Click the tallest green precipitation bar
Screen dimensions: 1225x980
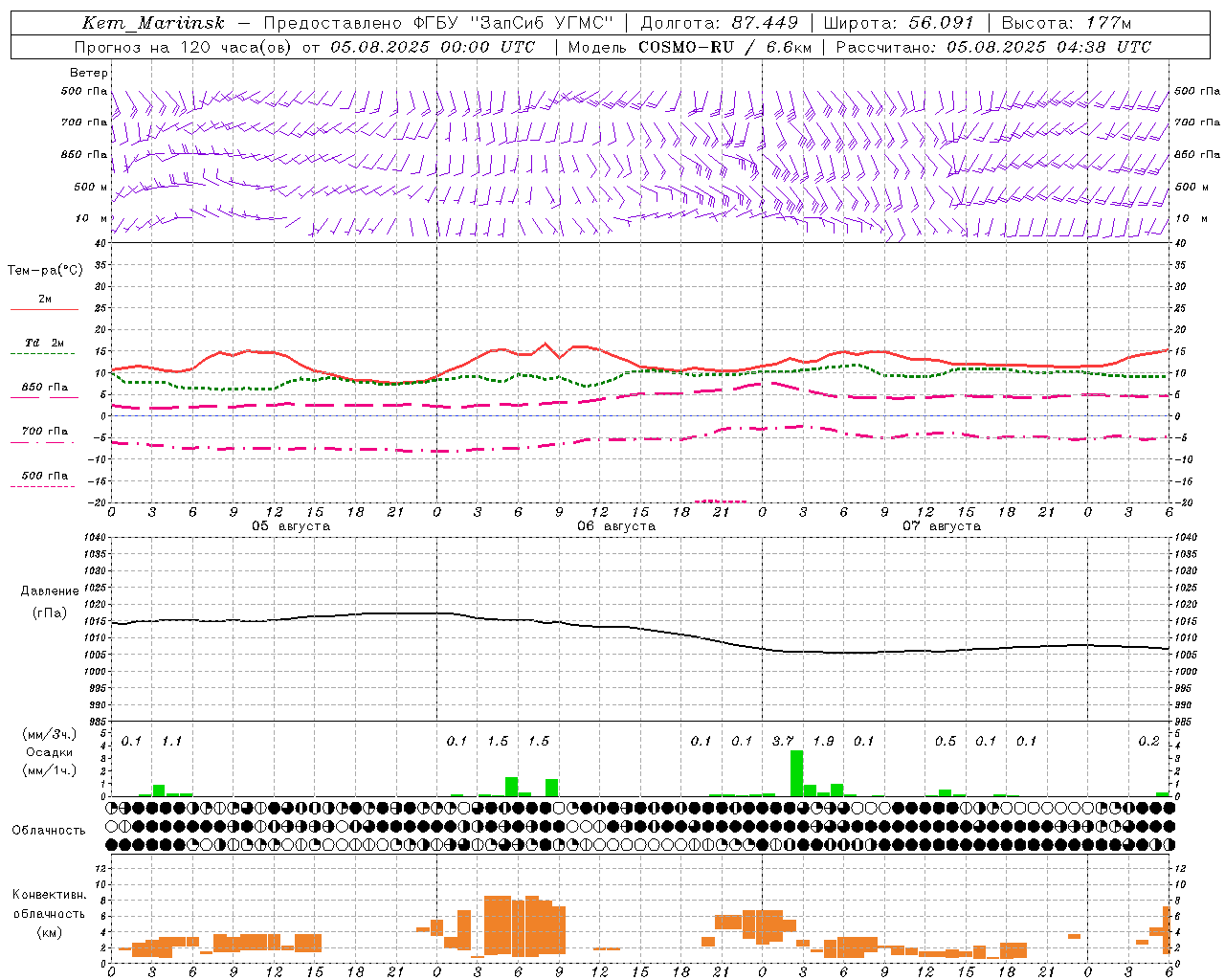coord(796,773)
